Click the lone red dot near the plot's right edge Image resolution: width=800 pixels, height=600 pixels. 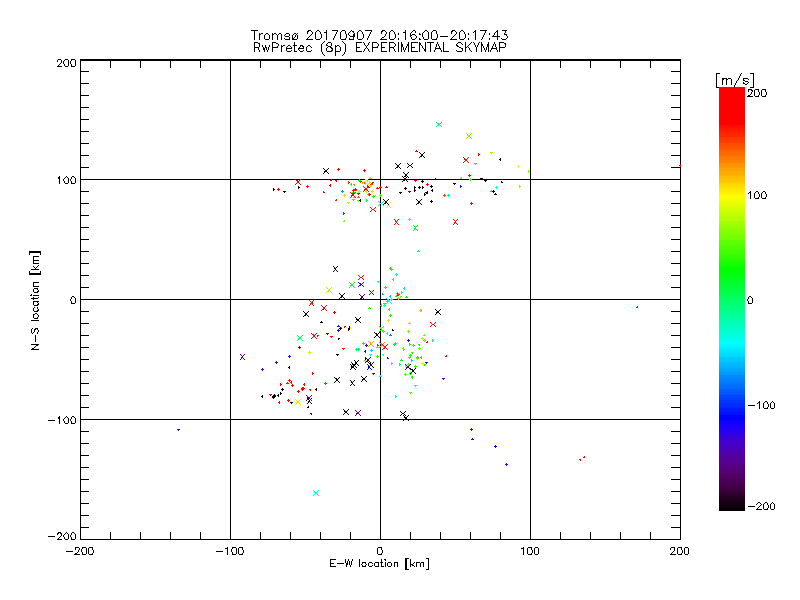[x=637, y=307]
